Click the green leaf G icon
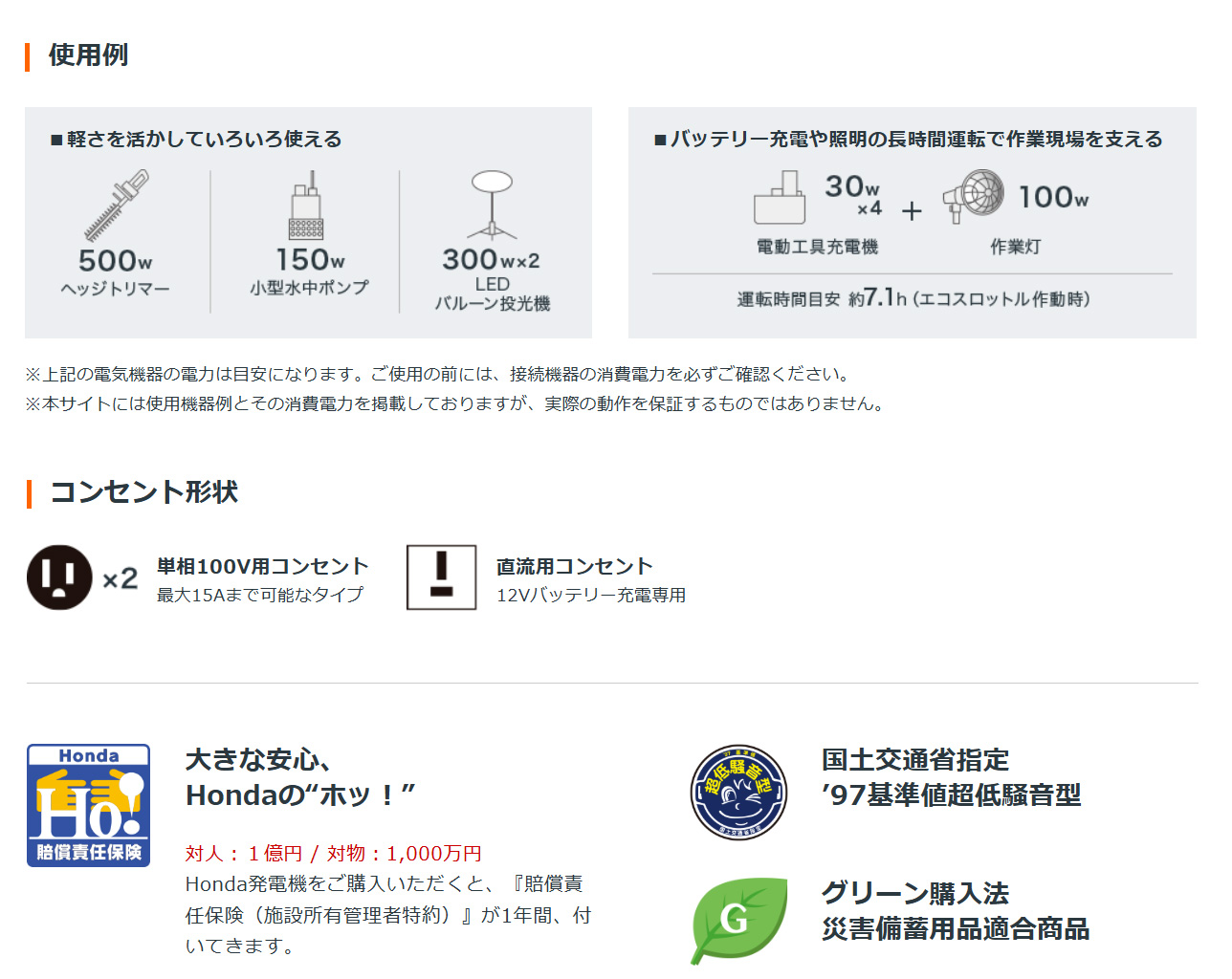 [738, 920]
